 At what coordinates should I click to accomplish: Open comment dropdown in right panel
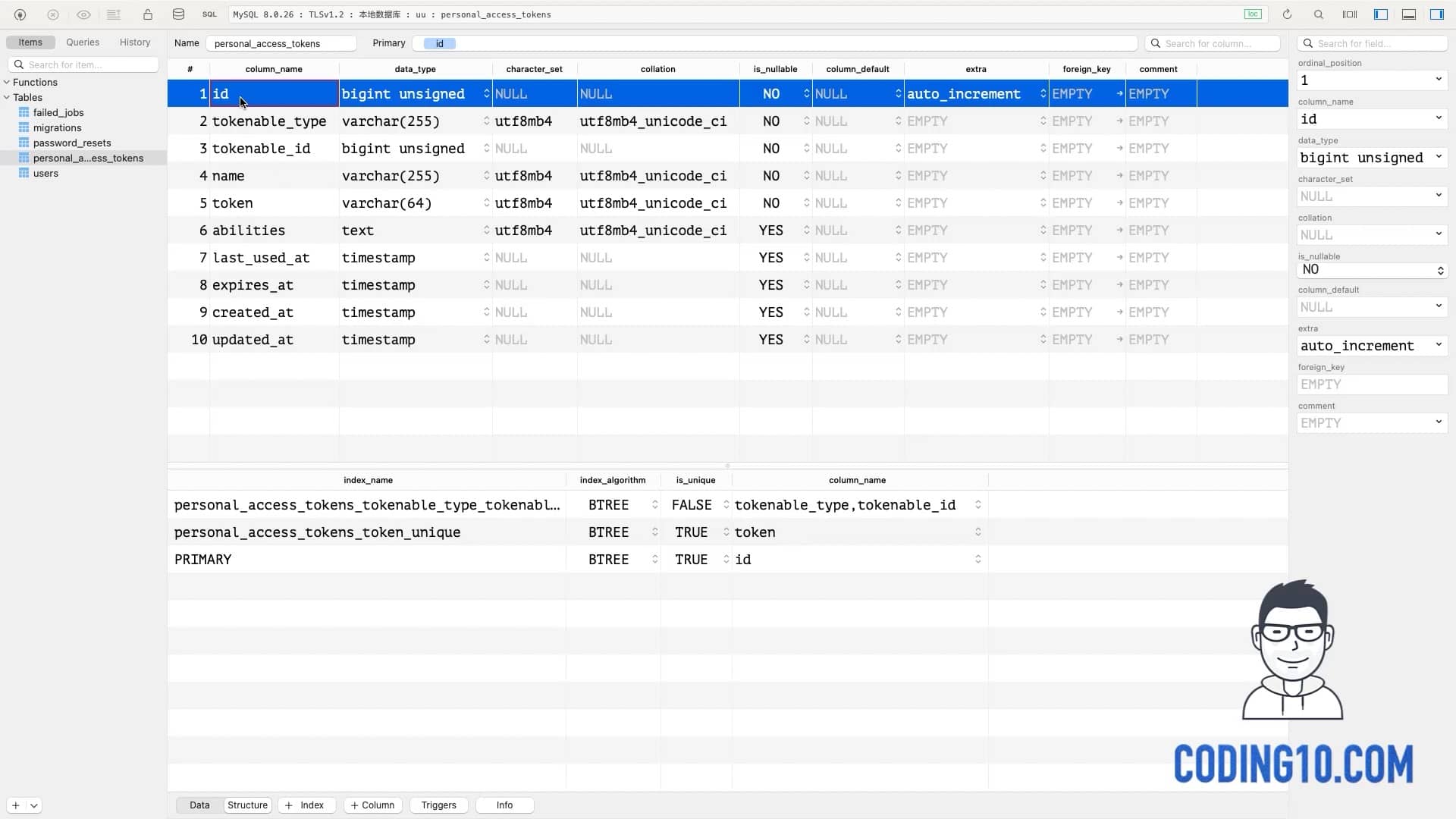pyautogui.click(x=1439, y=422)
